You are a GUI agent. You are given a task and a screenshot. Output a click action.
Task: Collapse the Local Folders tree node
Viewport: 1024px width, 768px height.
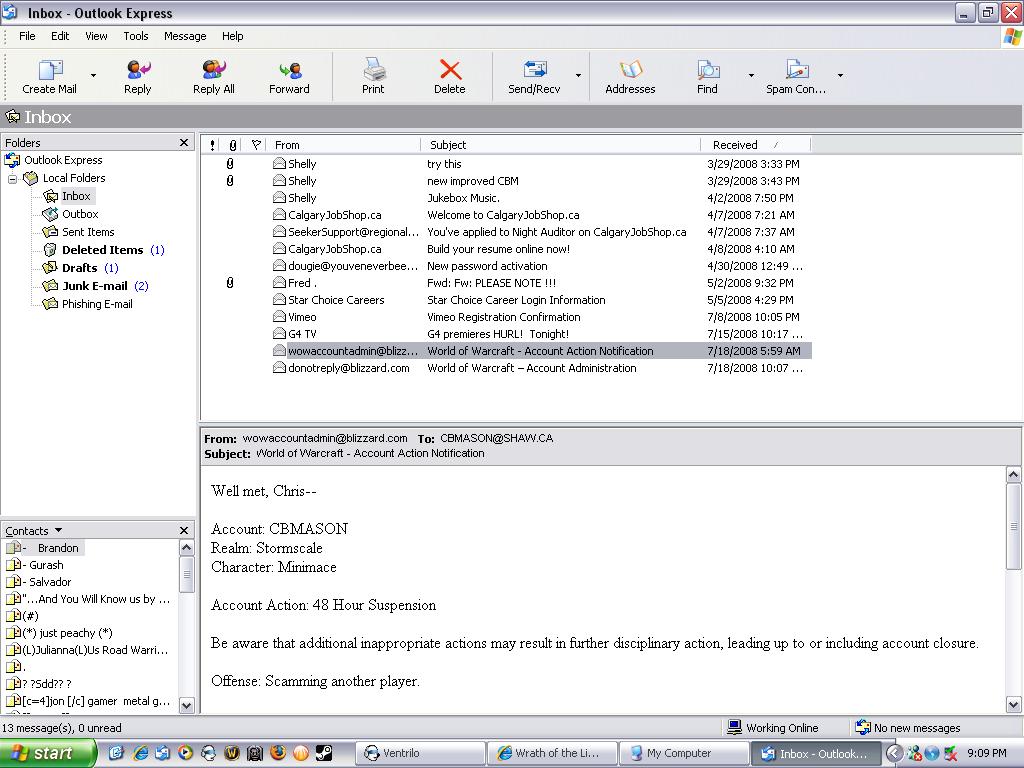coord(14,178)
